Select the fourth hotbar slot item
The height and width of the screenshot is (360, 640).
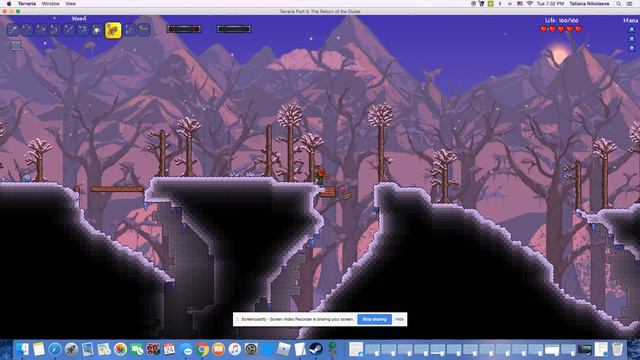pyautogui.click(x=55, y=29)
